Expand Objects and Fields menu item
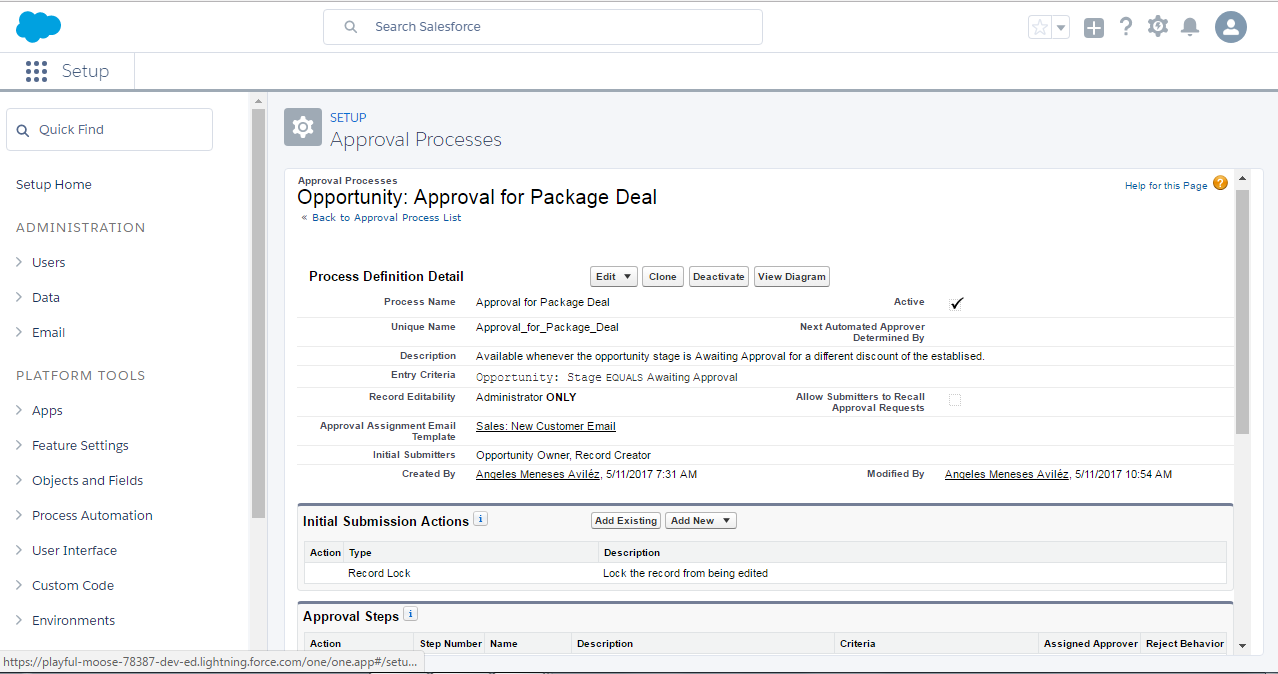The image size is (1278, 674). pyautogui.click(x=87, y=480)
